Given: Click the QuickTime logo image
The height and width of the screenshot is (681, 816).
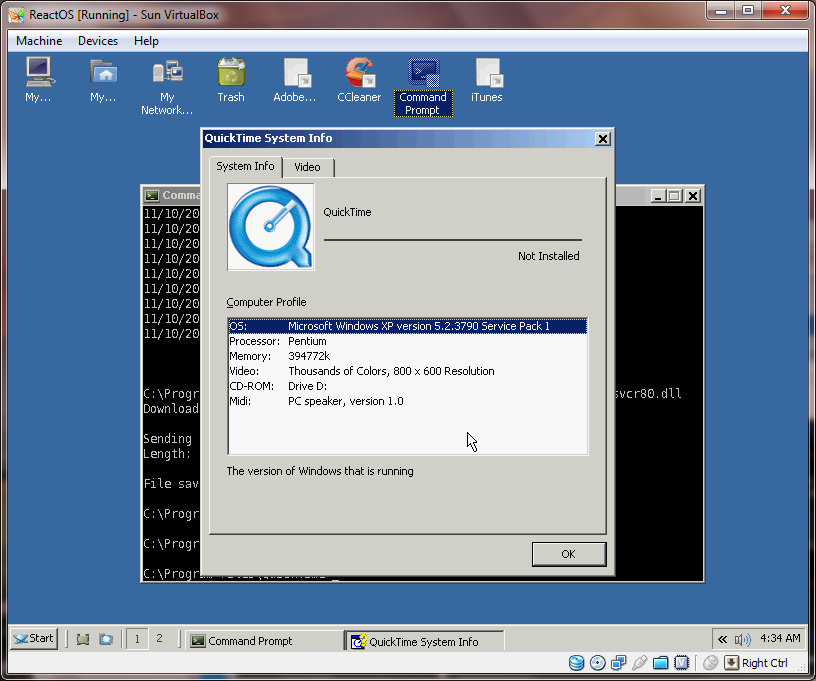Looking at the screenshot, I should 271,227.
